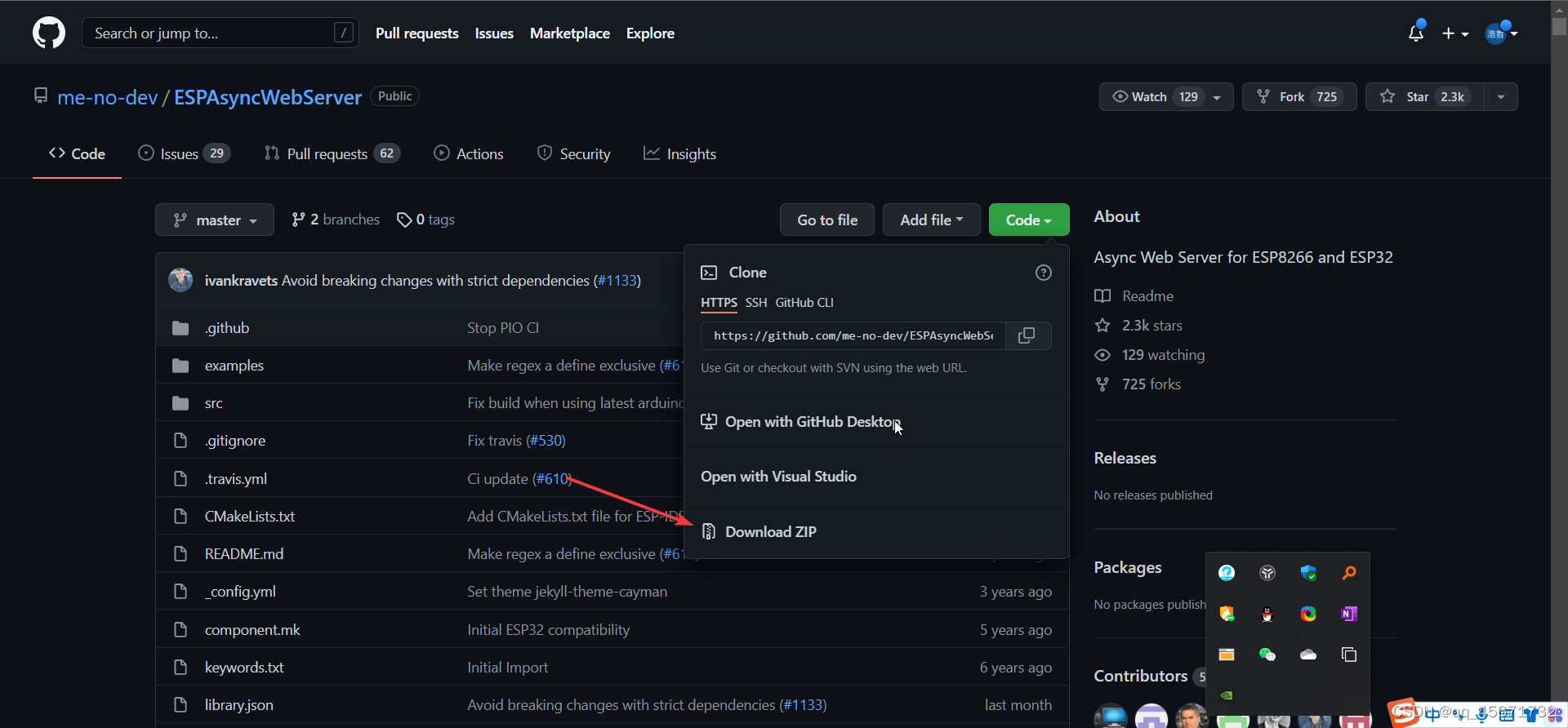Open the #1133 pull request link in the commit message
Image resolution: width=1568 pixels, height=728 pixels.
(617, 280)
